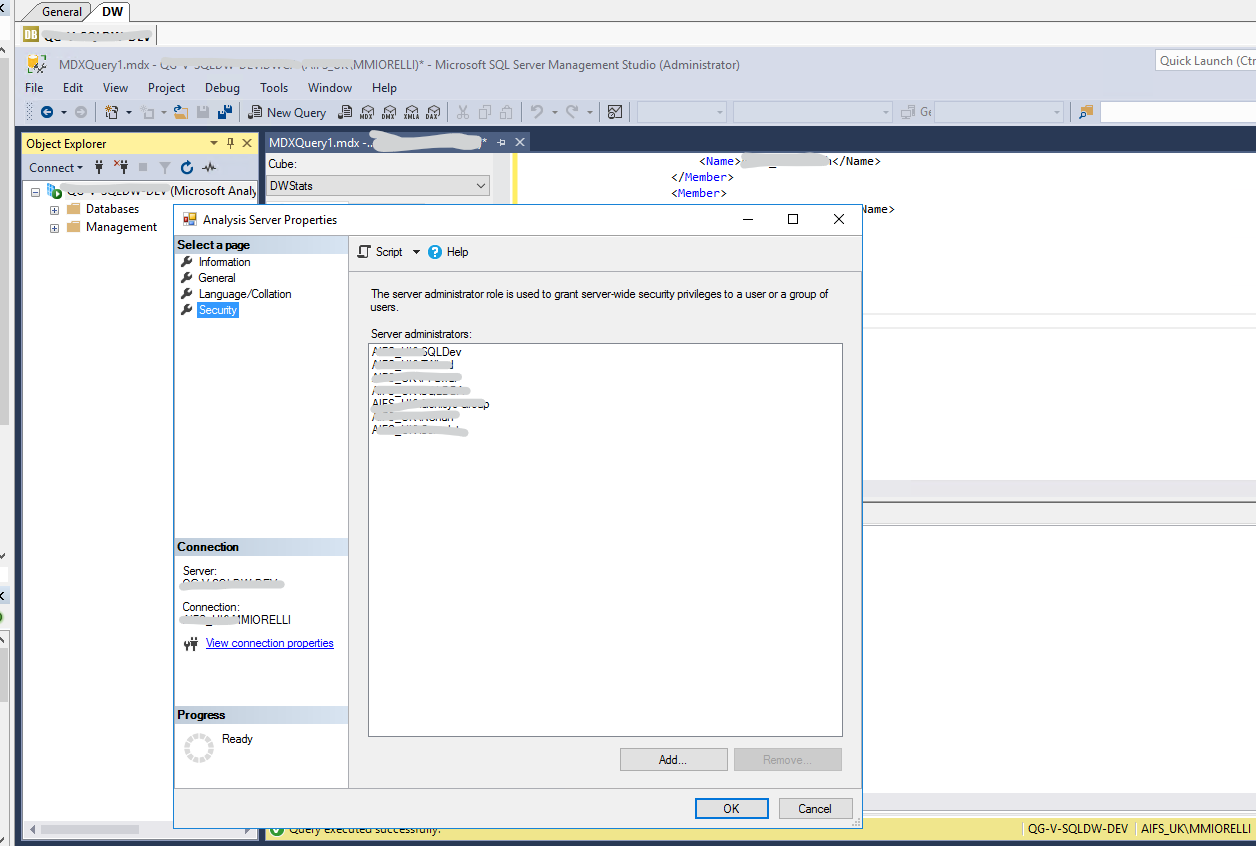Toggle the pin on MDXQuery1.mdx tab

(x=502, y=142)
